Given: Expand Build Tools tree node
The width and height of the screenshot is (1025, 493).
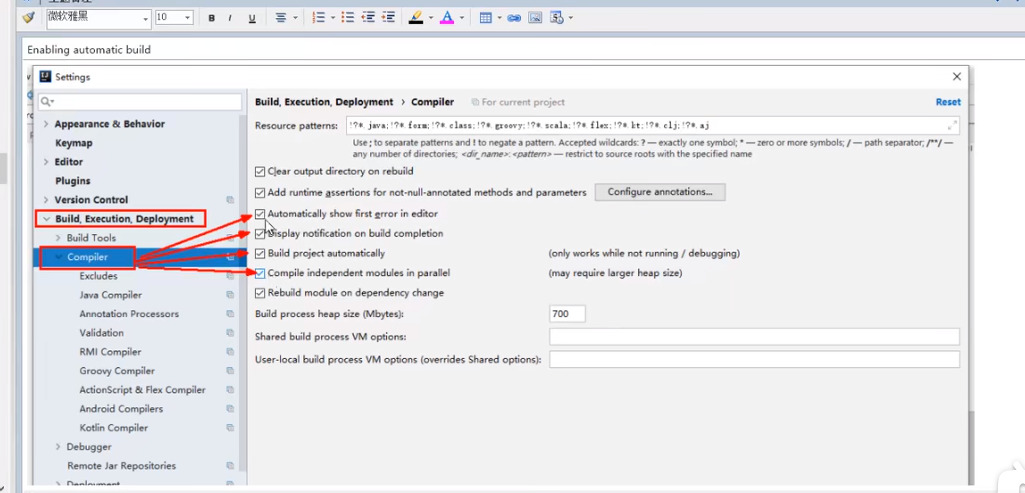Looking at the screenshot, I should tap(58, 238).
